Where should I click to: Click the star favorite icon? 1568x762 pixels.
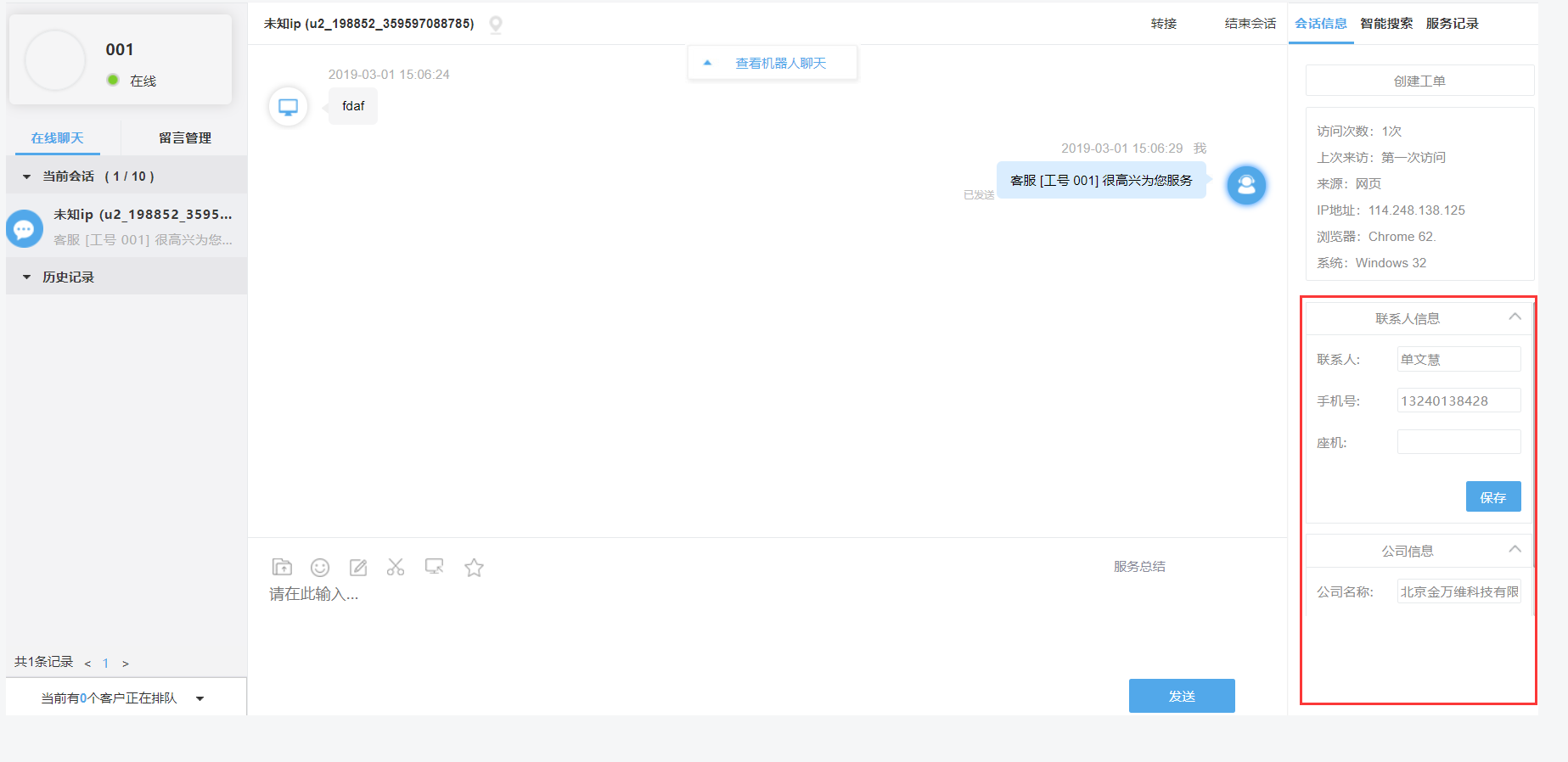point(474,568)
